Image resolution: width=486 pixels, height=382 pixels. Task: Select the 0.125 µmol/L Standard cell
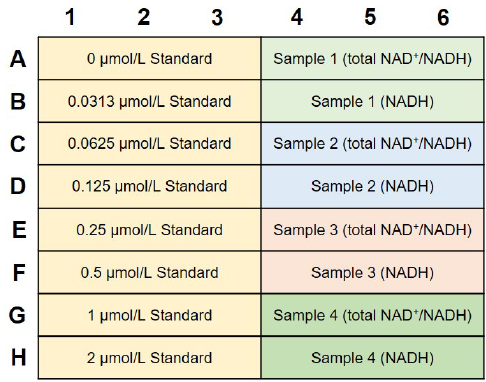click(150, 186)
